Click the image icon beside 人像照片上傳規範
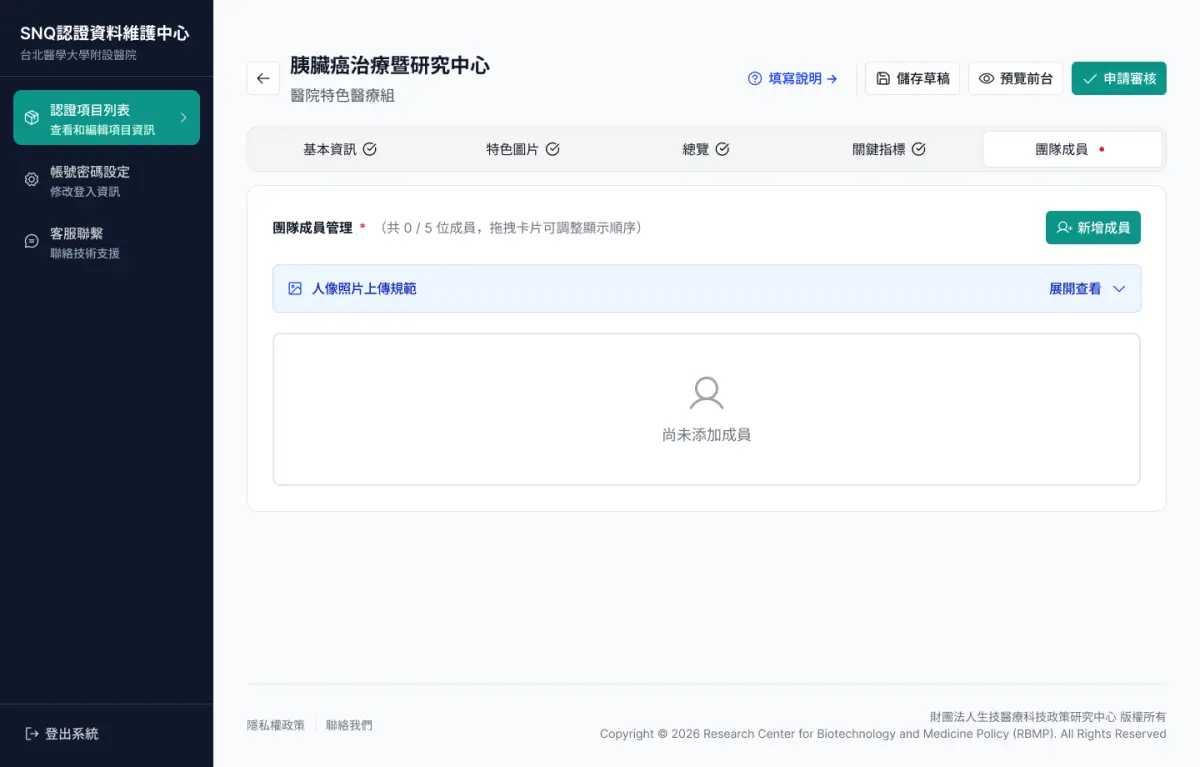Screen dimensions: 1200x767 click(x=293, y=288)
